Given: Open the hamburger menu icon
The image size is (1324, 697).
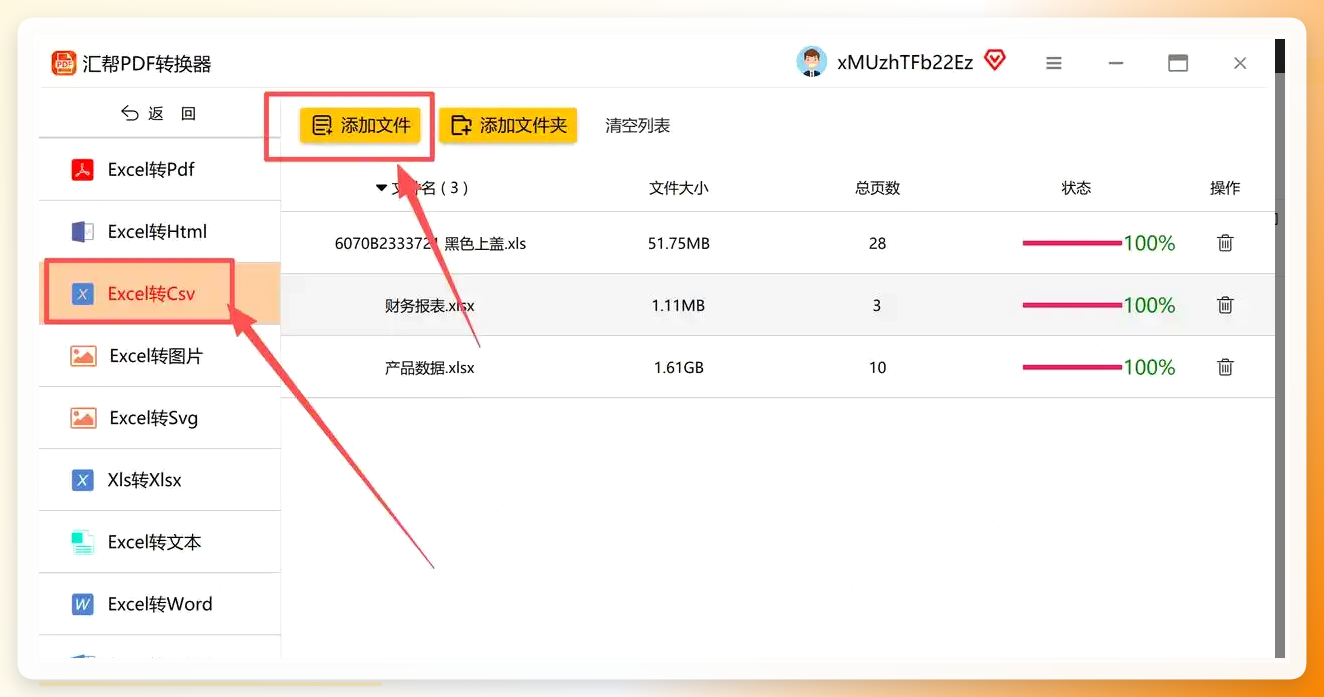Looking at the screenshot, I should (x=1054, y=63).
